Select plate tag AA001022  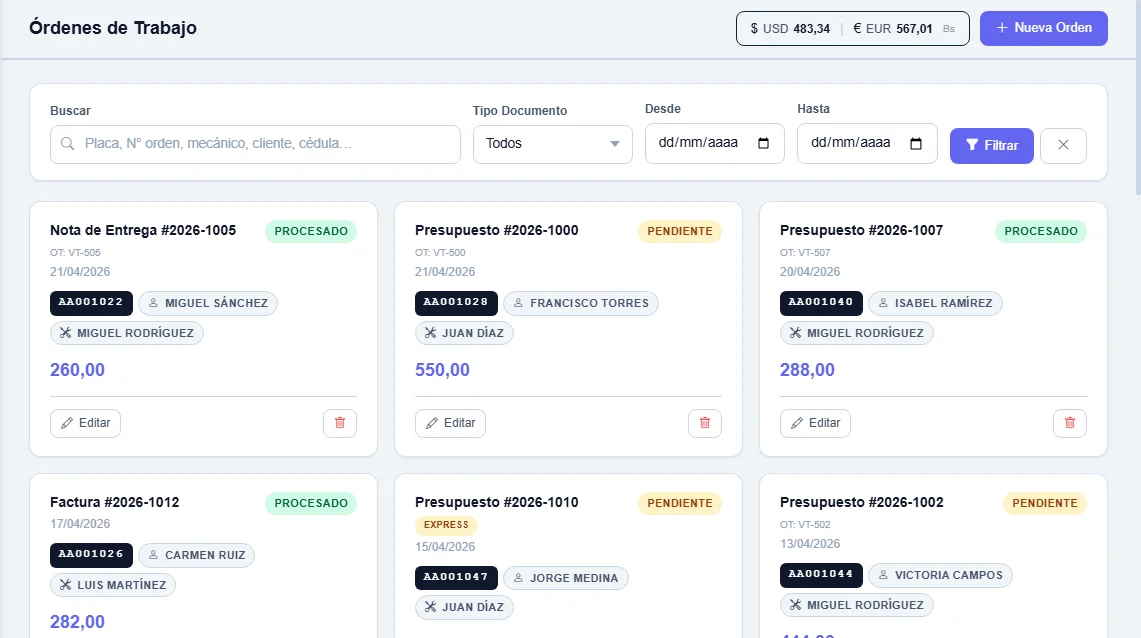coord(91,303)
